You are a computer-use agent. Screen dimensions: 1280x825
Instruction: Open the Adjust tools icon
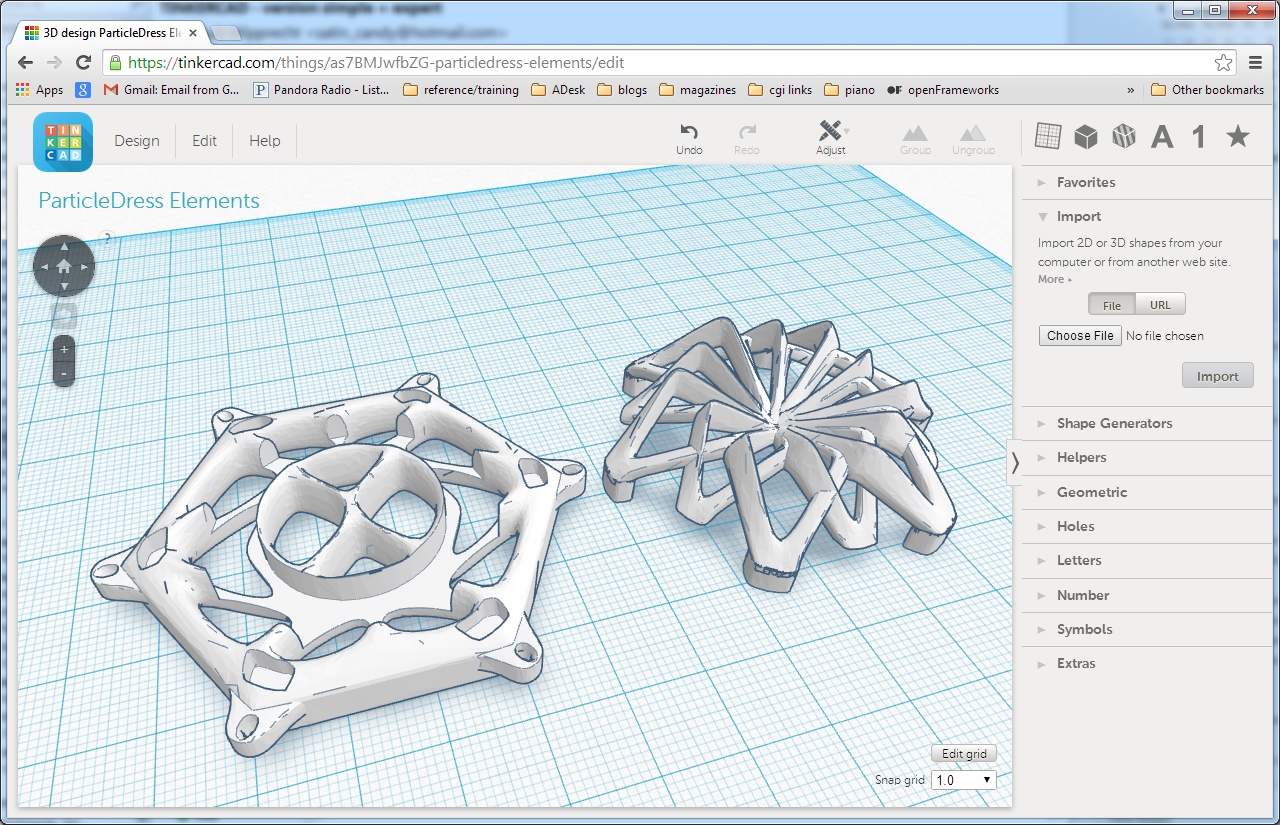[830, 131]
